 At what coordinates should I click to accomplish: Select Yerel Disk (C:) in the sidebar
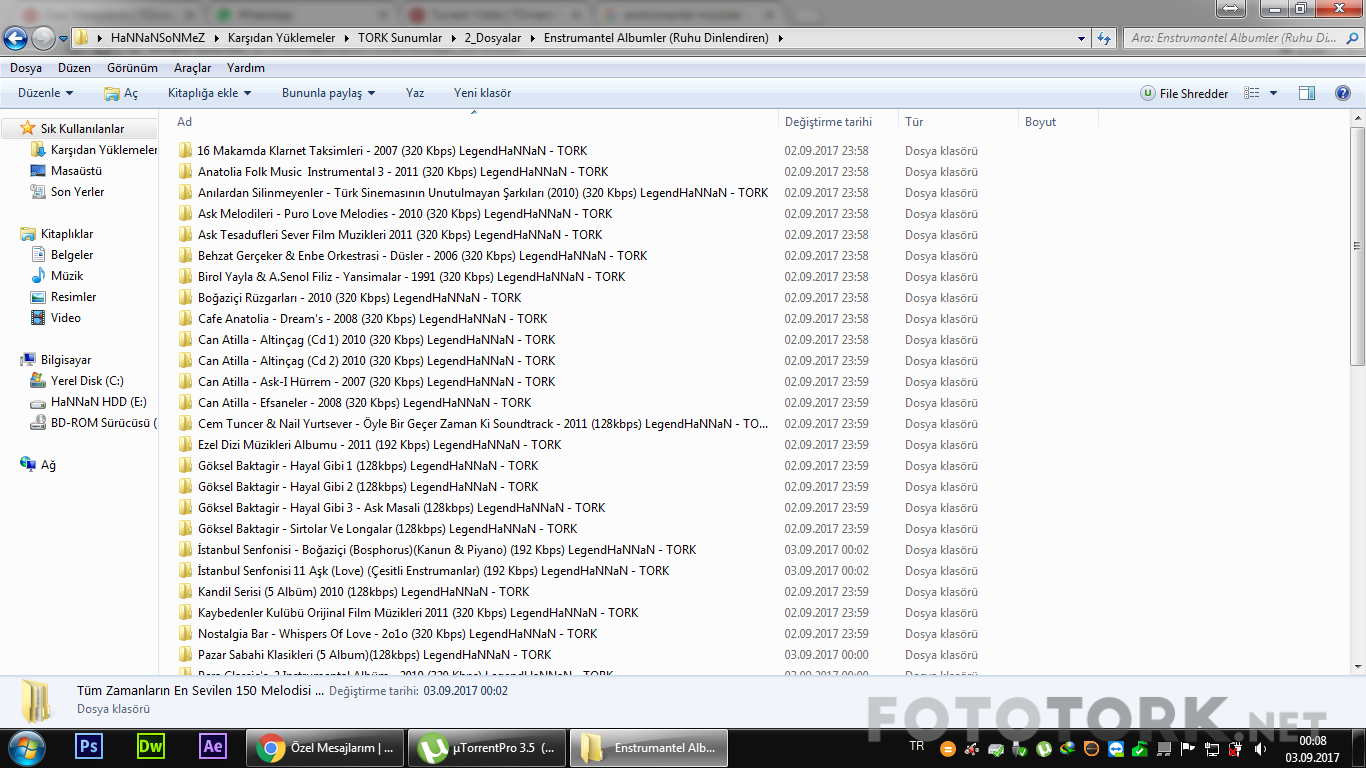87,381
